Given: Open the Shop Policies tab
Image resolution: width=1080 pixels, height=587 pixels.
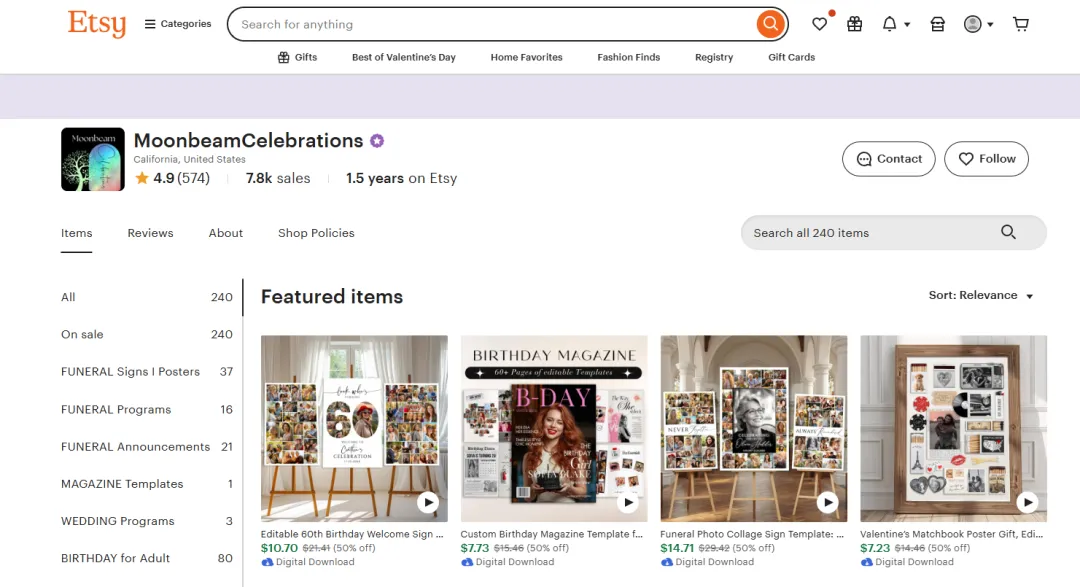Looking at the screenshot, I should pos(316,233).
